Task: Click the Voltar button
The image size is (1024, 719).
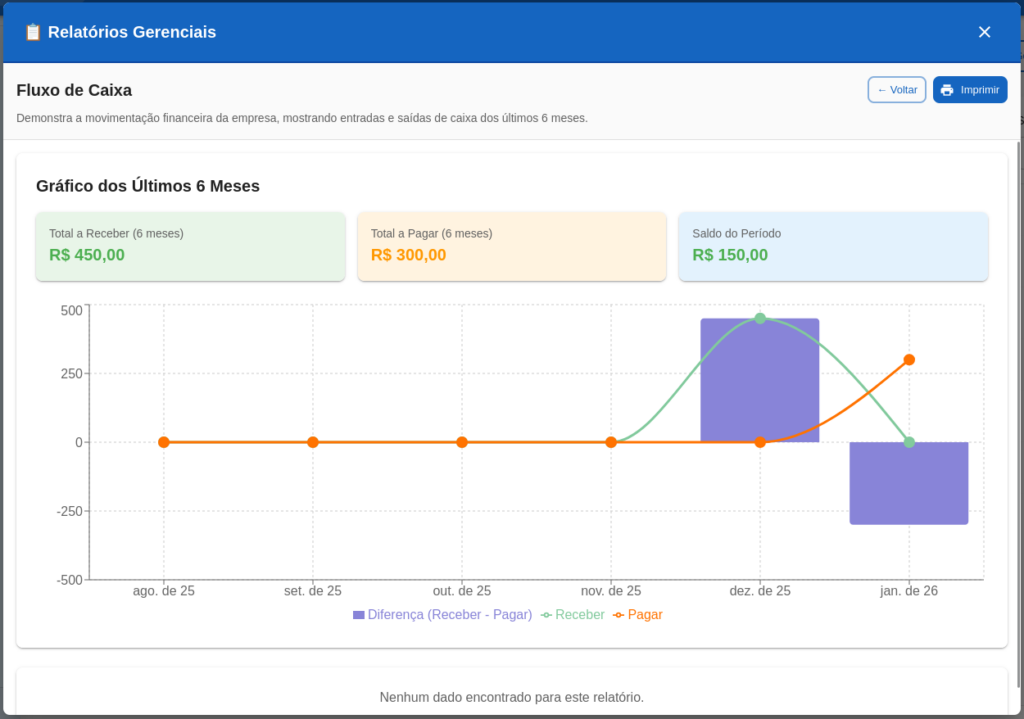Action: coord(897,90)
